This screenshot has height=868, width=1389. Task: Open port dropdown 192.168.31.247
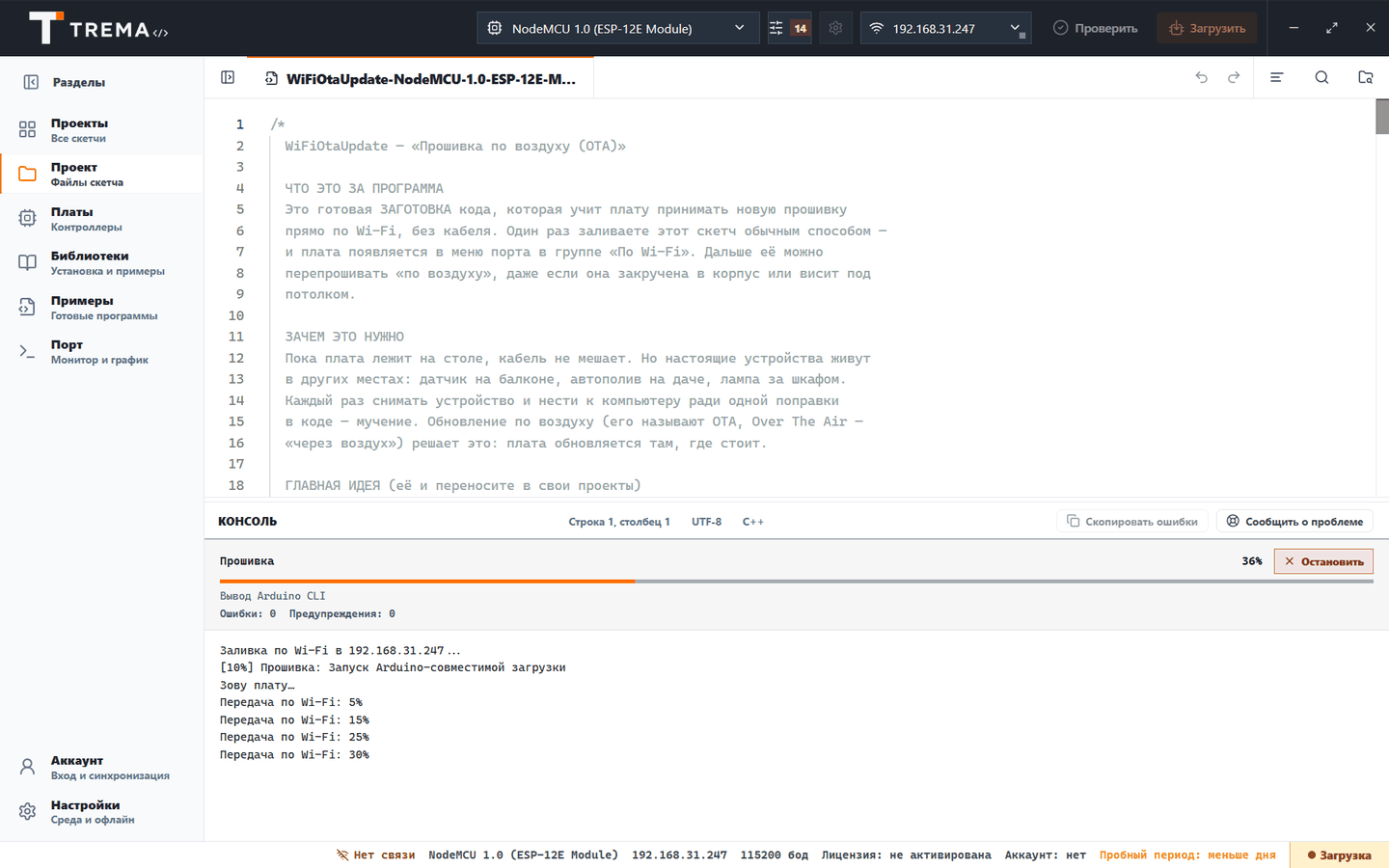[x=945, y=28]
